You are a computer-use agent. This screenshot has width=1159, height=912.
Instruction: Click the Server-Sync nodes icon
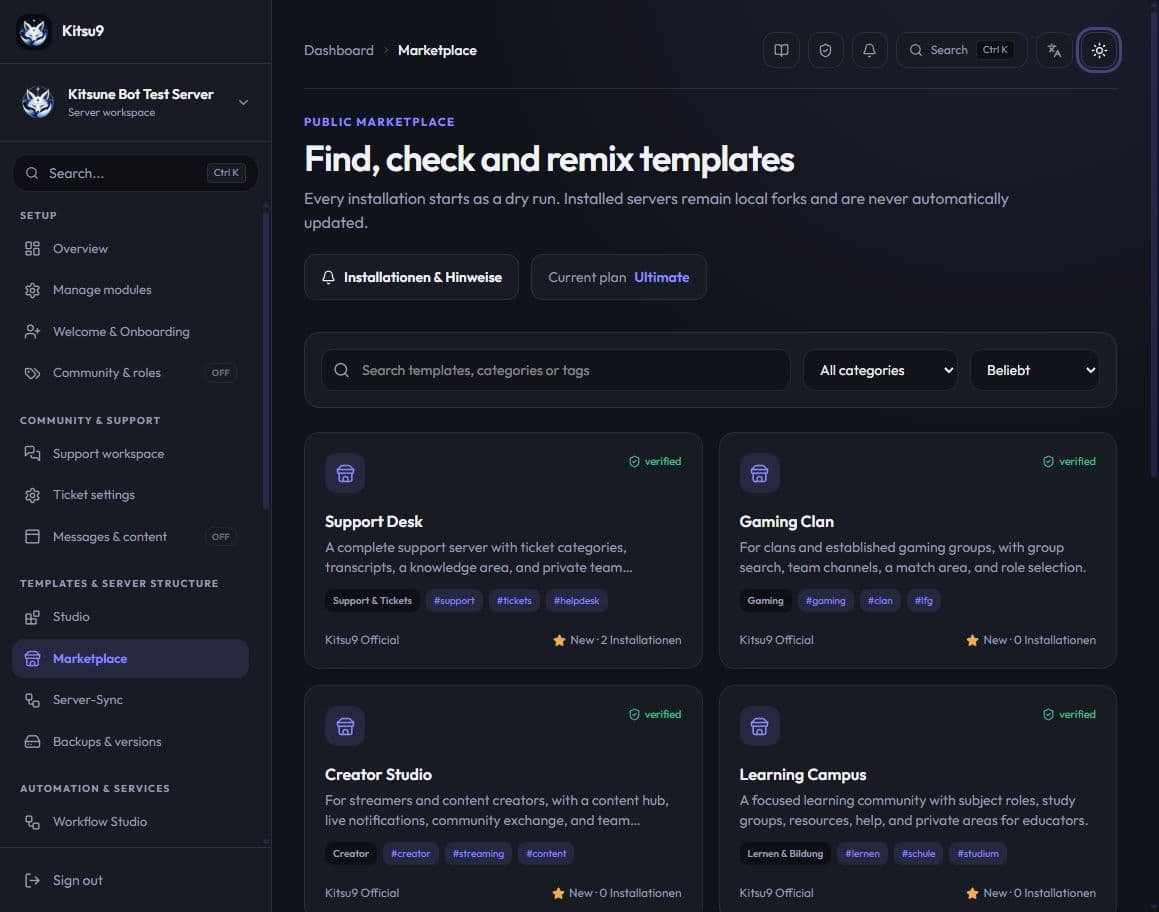click(x=32, y=699)
